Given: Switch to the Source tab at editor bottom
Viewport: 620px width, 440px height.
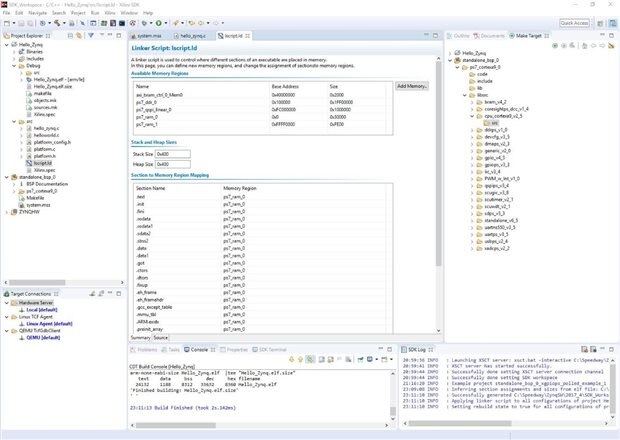Looking at the screenshot, I should tap(161, 338).
